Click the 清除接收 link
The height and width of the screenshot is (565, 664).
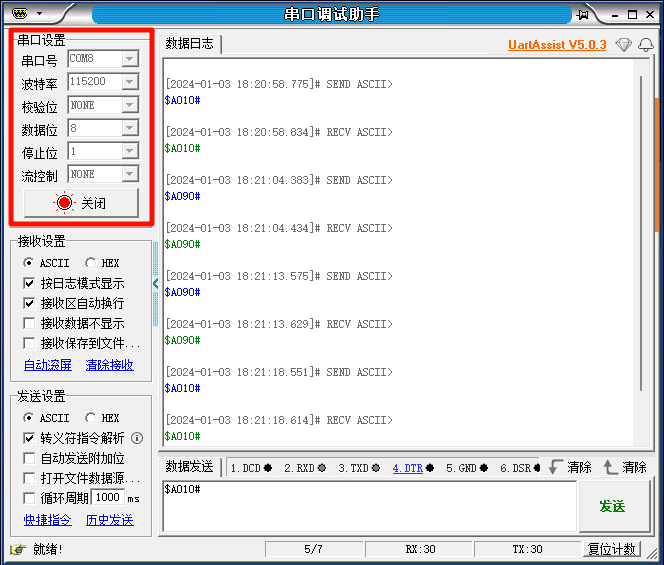pyautogui.click(x=109, y=365)
